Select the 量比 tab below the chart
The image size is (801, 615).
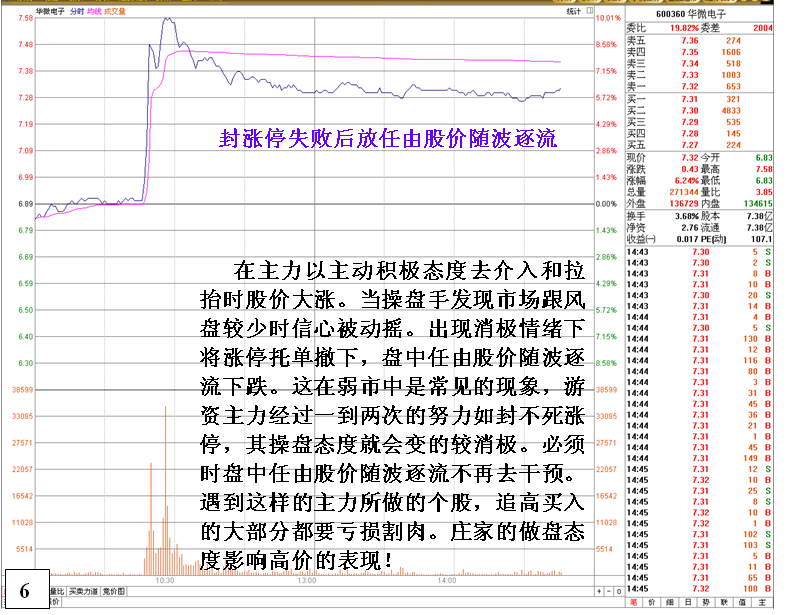pos(57,591)
